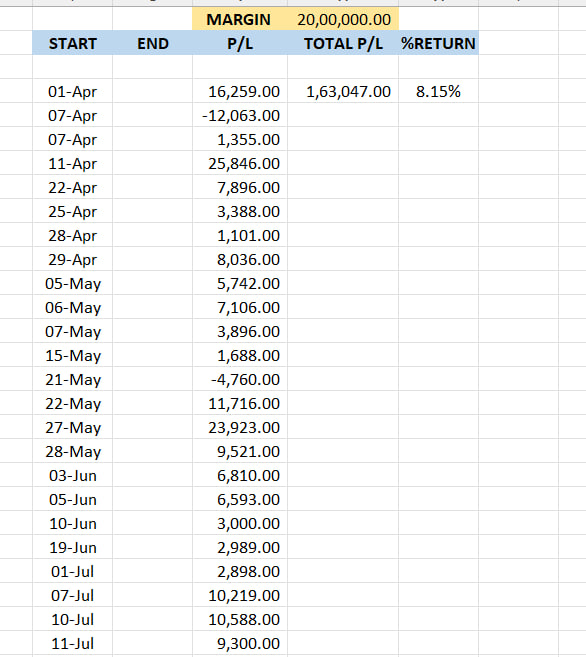
Task: Select the P/L value 9,521.00
Action: pos(240,452)
